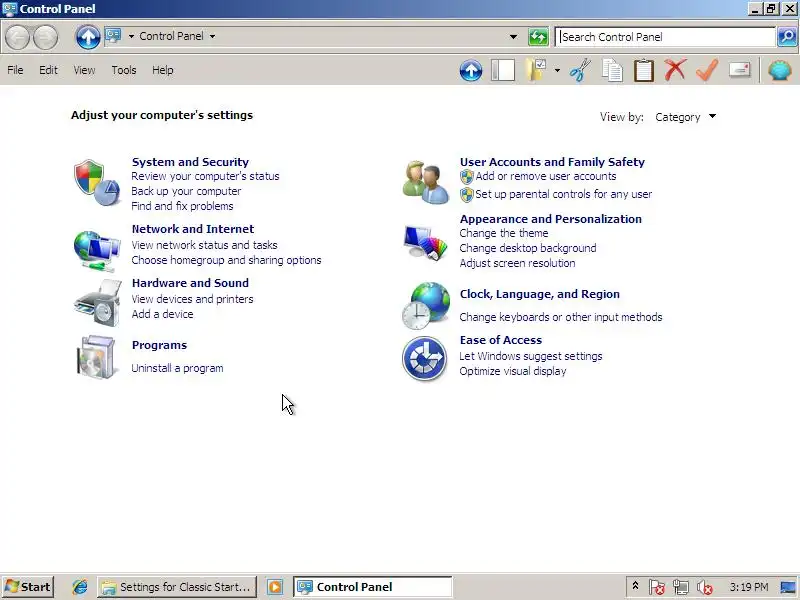Click the Up arrow next to address bar

pos(88,37)
